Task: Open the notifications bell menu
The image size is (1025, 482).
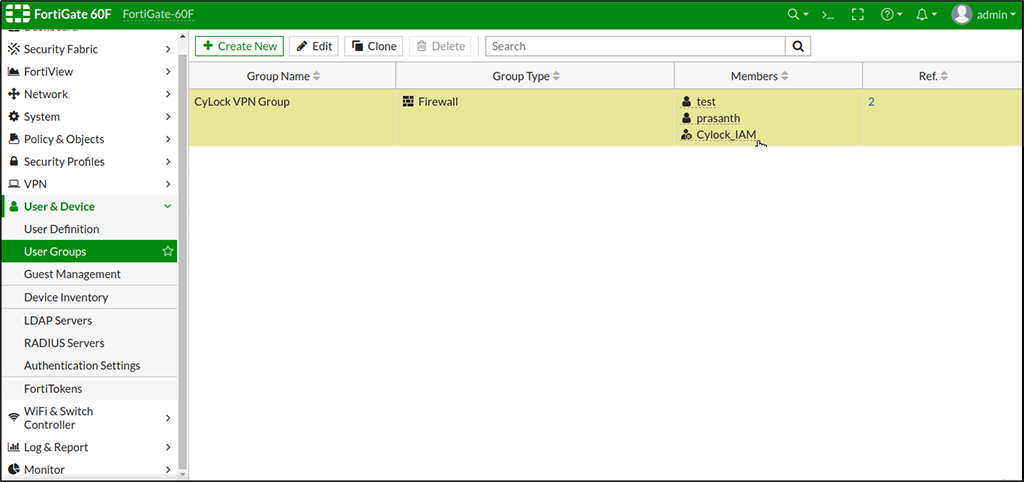Action: (x=925, y=15)
